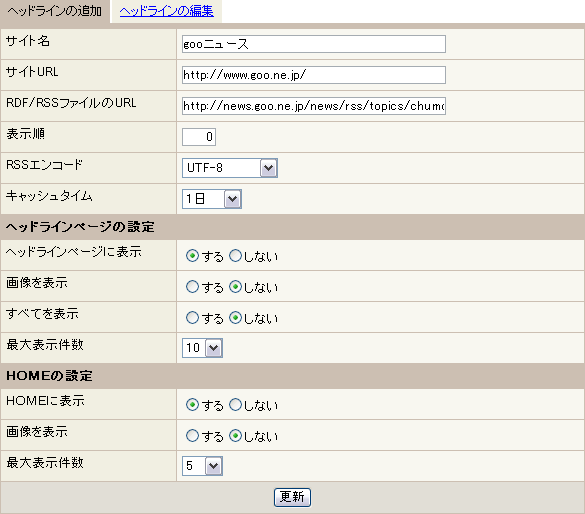Click the サイトURL input field
The image size is (585, 514).
314,75
